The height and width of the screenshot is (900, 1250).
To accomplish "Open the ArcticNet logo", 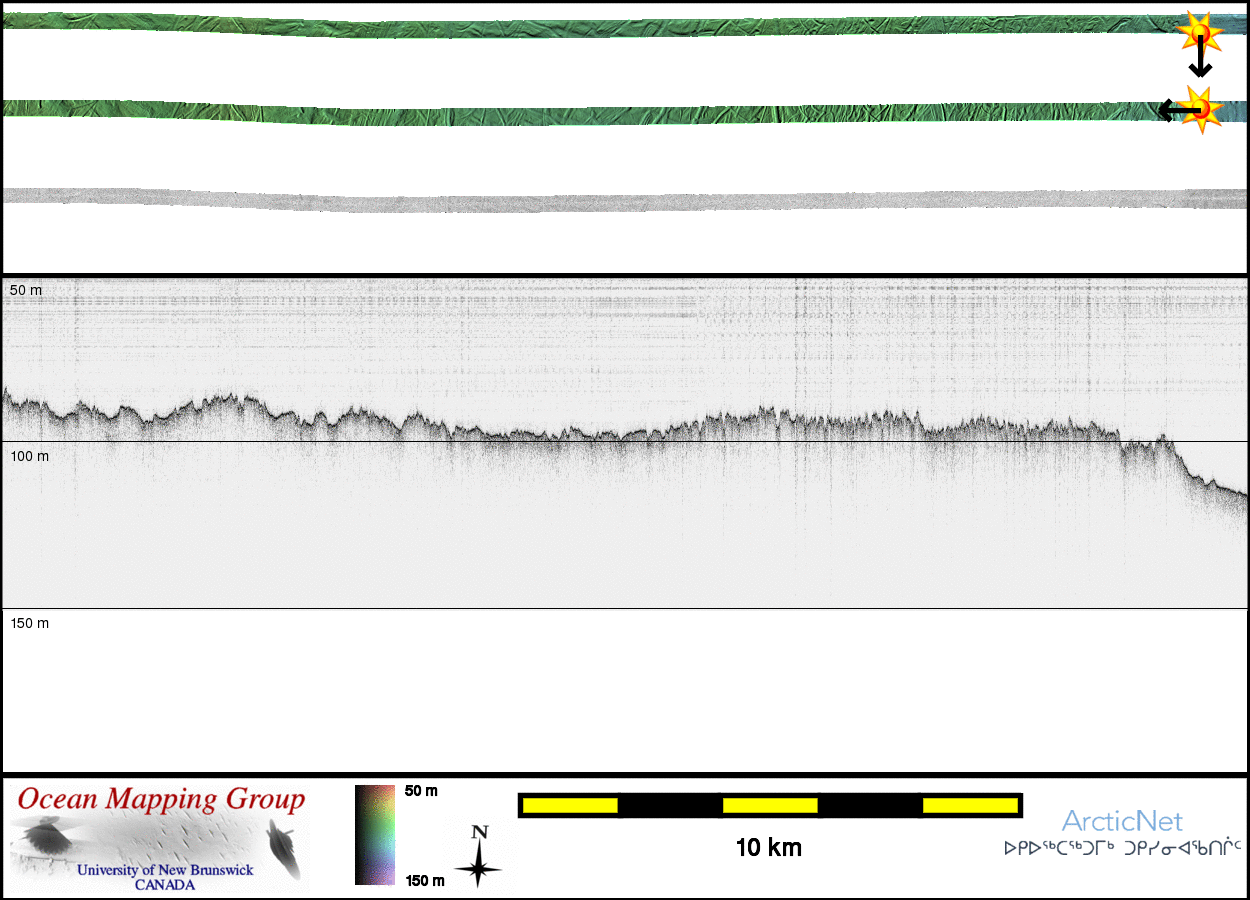I will [1122, 822].
